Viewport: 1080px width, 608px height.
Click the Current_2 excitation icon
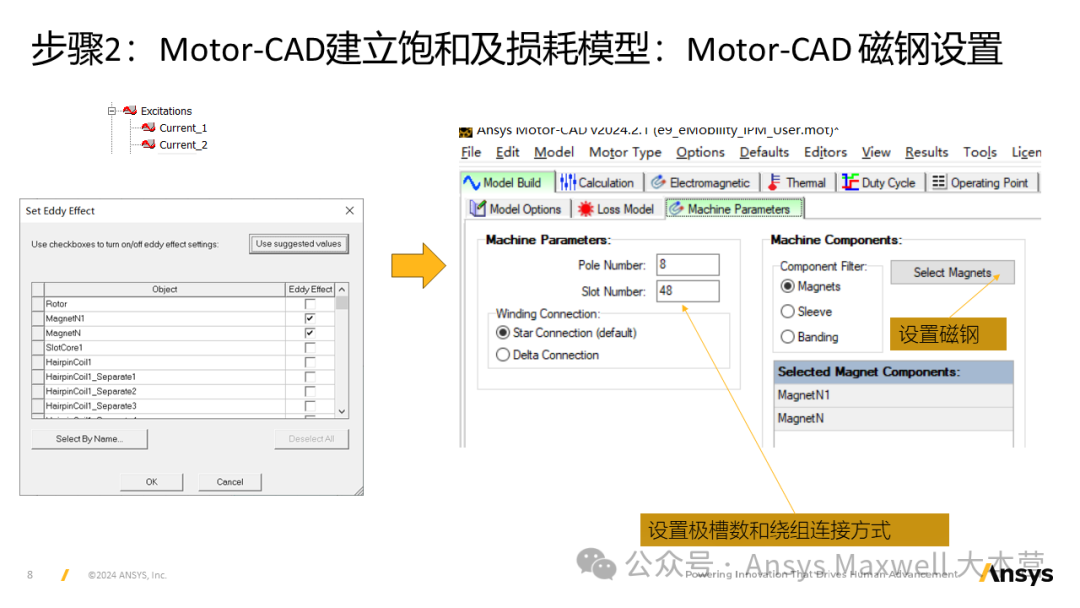click(x=148, y=144)
